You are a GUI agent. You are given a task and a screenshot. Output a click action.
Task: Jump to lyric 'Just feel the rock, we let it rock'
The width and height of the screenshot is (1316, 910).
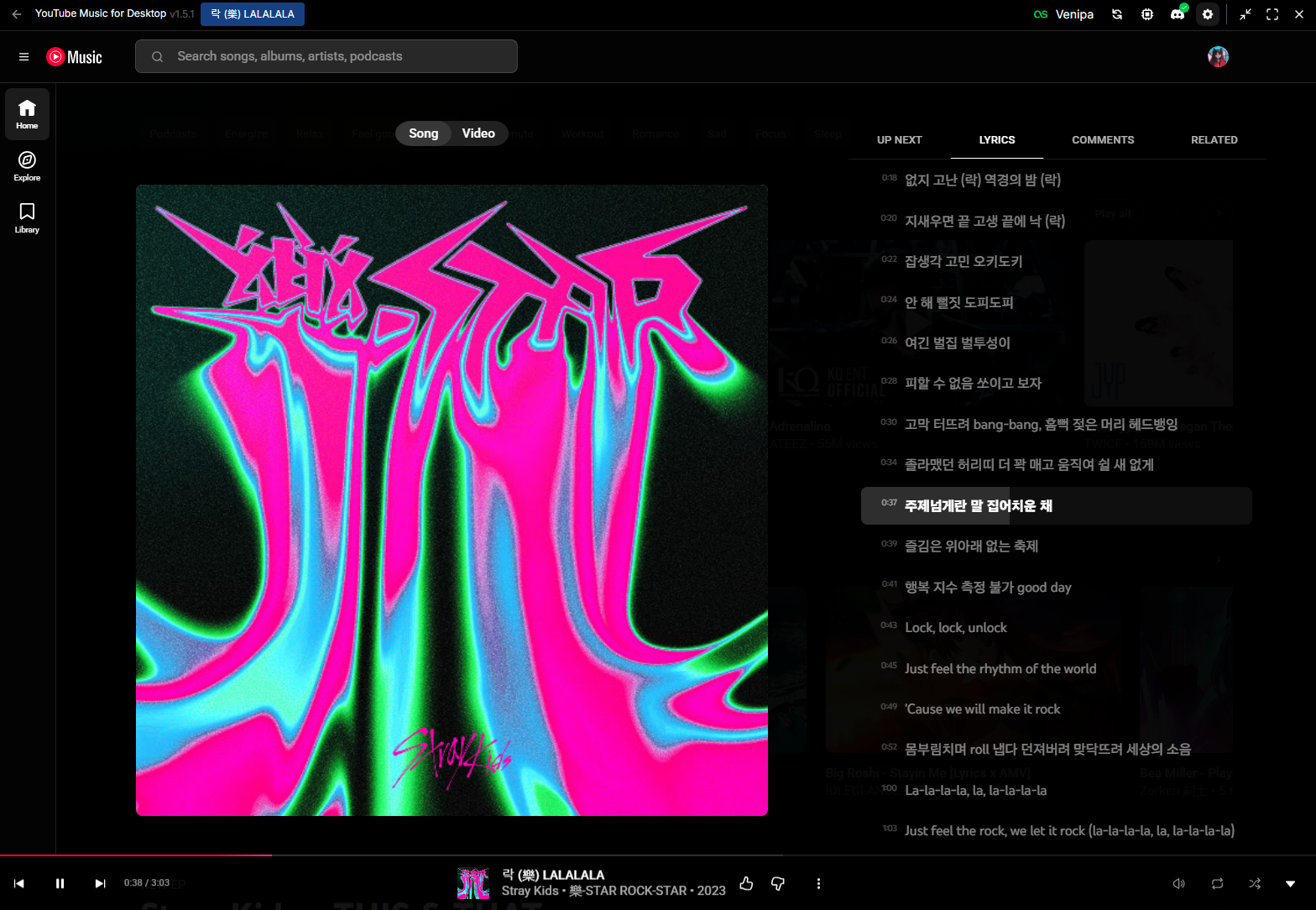coord(1057,830)
